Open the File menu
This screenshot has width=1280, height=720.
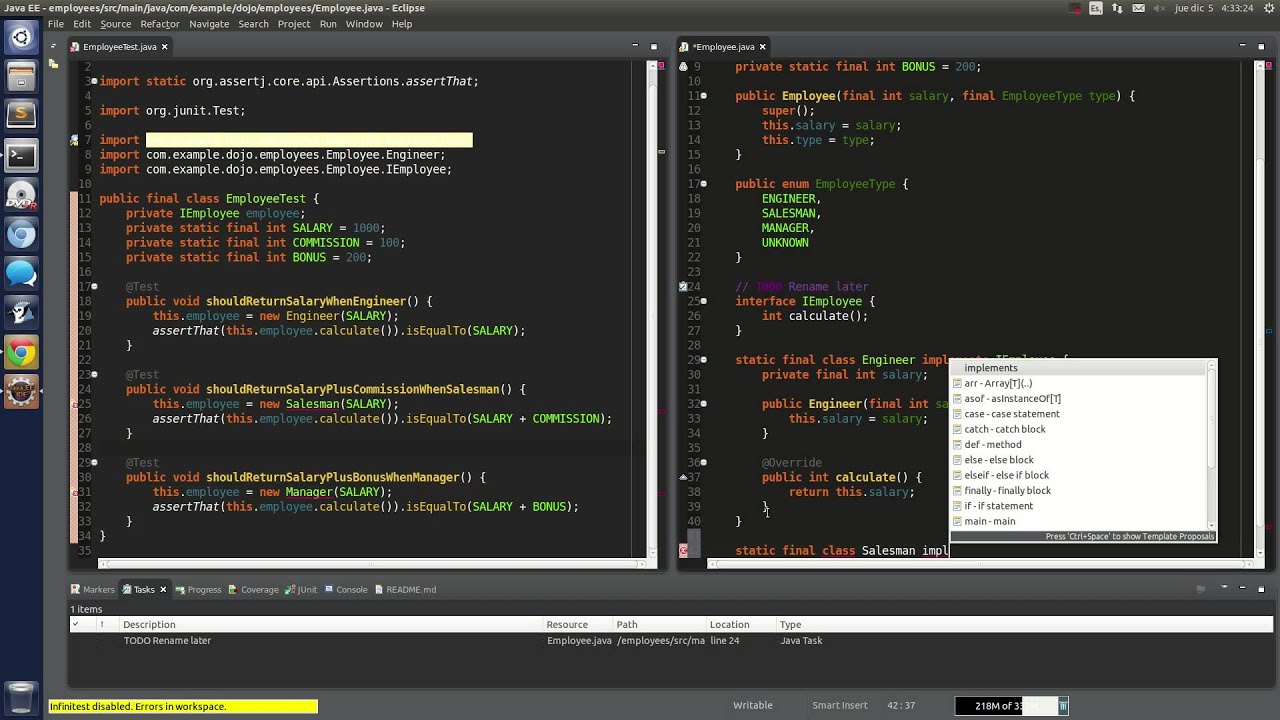(x=56, y=24)
